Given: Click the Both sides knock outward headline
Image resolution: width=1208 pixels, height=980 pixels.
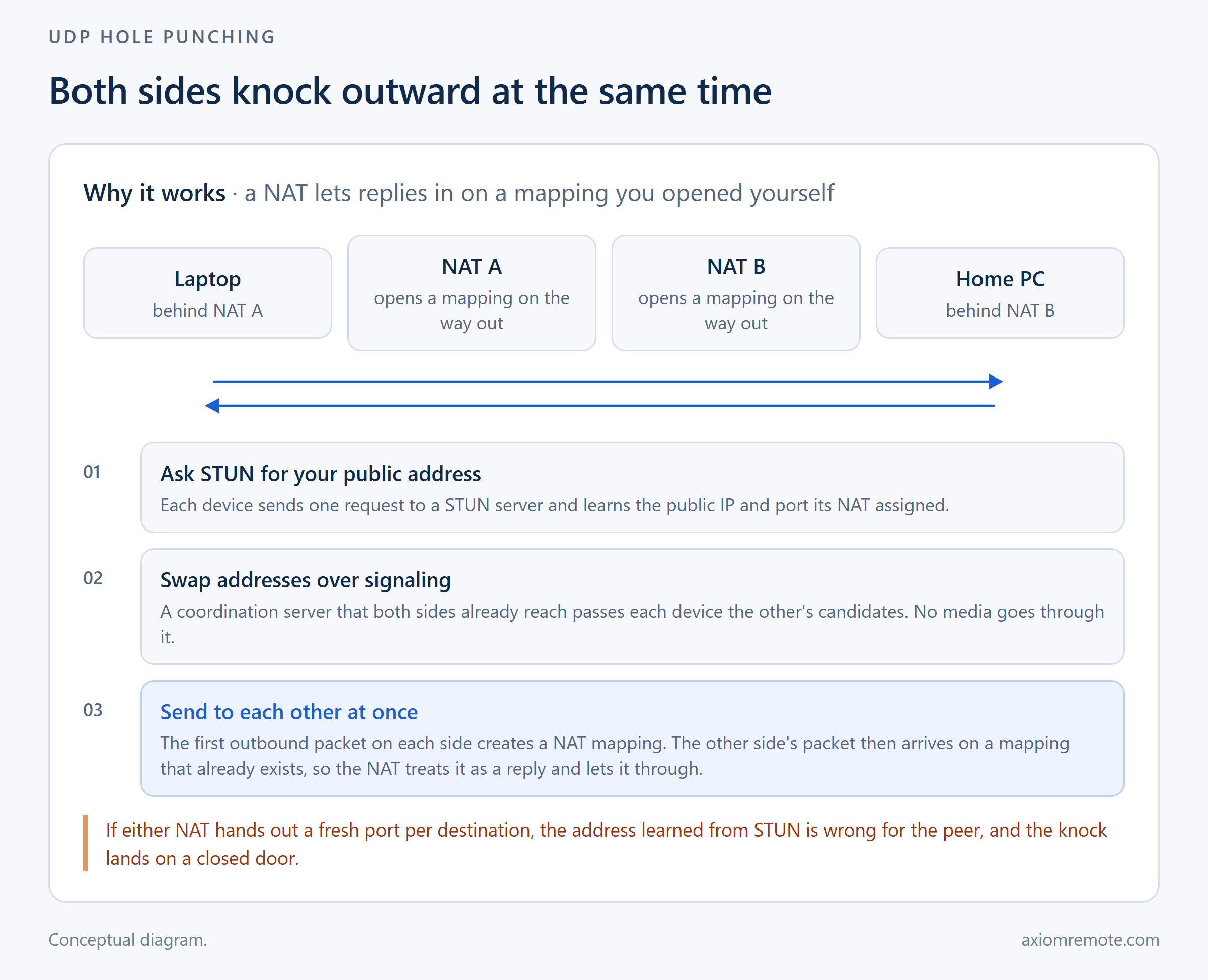Looking at the screenshot, I should [410, 91].
